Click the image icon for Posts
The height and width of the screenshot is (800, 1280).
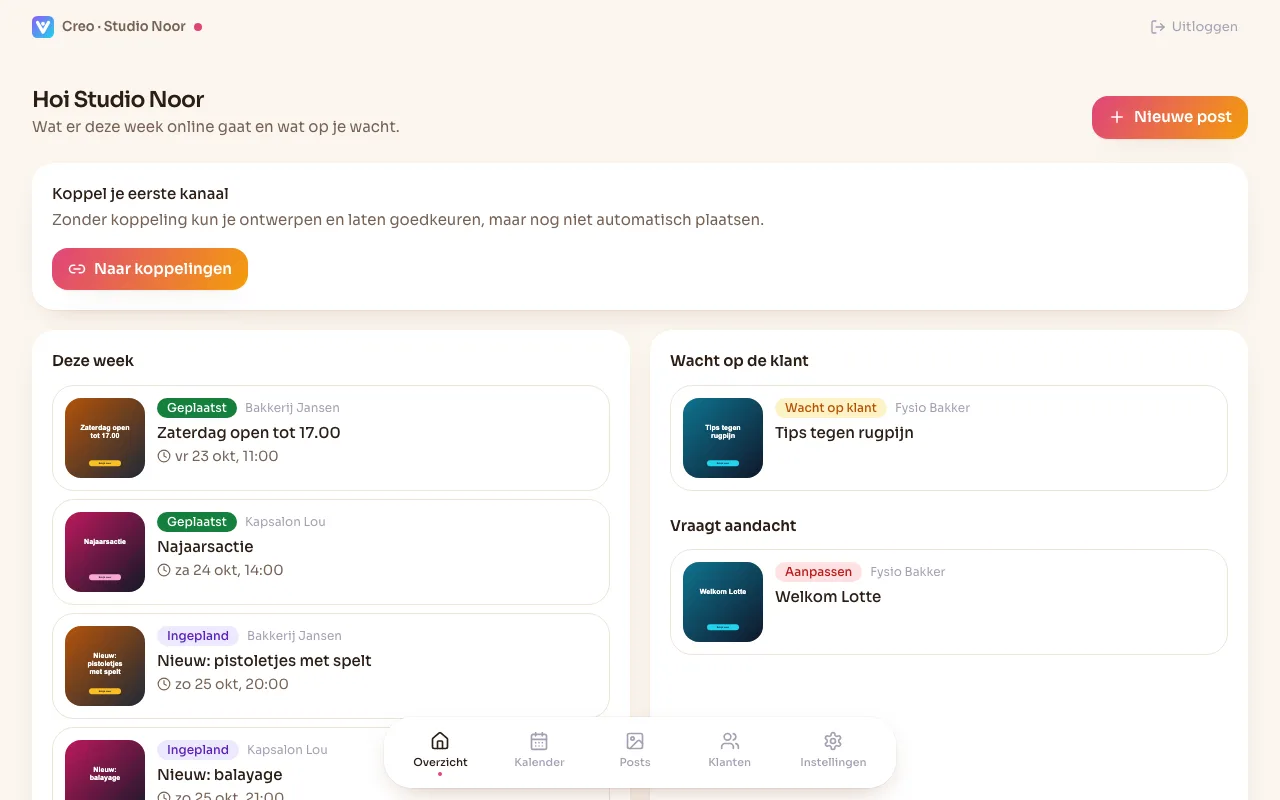click(x=635, y=741)
